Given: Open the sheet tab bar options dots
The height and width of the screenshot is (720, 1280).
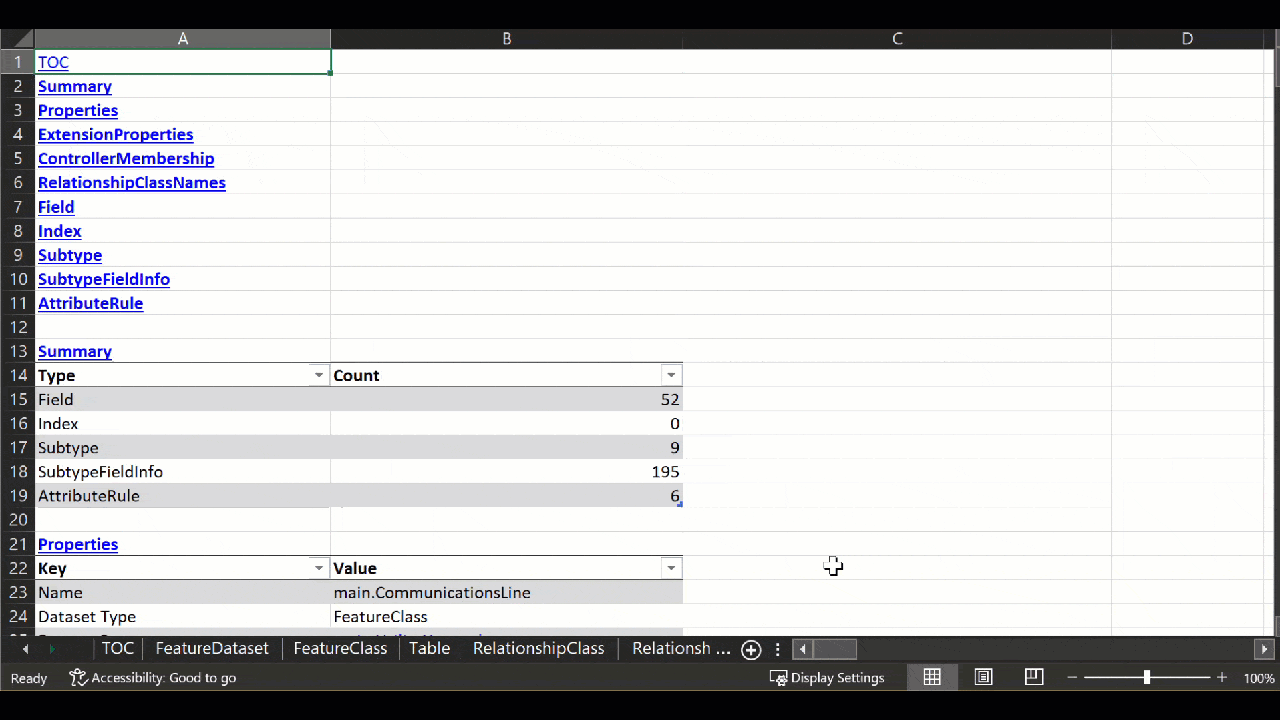Looking at the screenshot, I should click(777, 649).
